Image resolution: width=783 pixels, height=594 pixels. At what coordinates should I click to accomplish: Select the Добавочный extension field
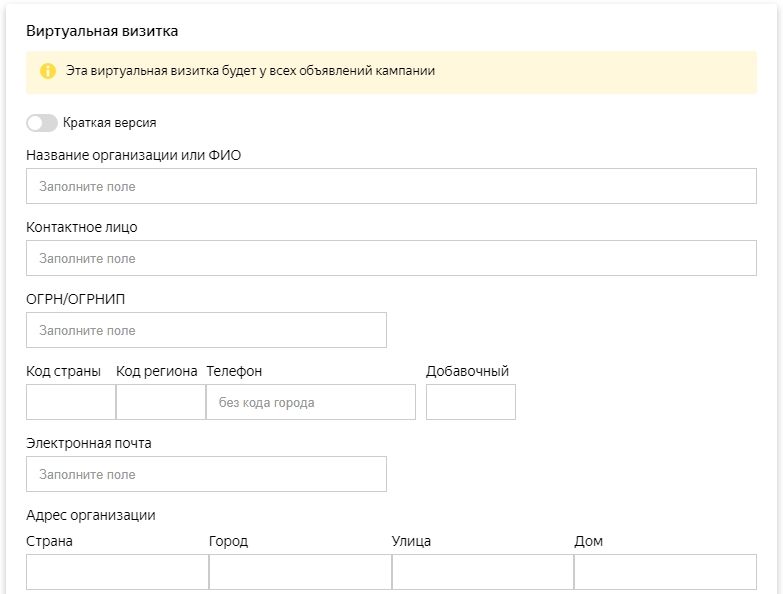coord(470,402)
